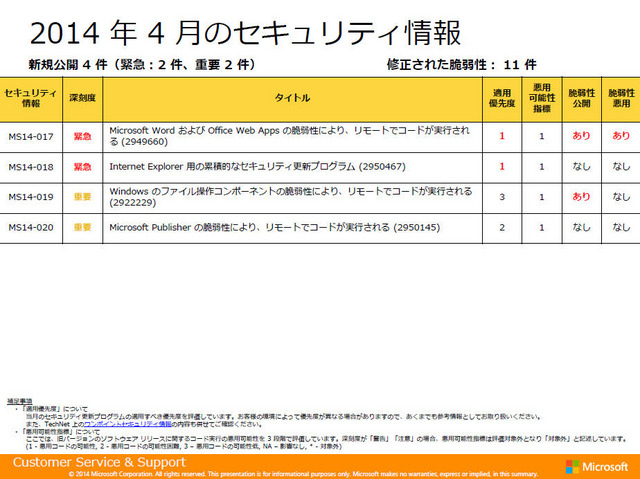The width and height of the screenshot is (640, 479).
Task: Select the MS14-018 bulletin ID cell
Action: pos(31,167)
